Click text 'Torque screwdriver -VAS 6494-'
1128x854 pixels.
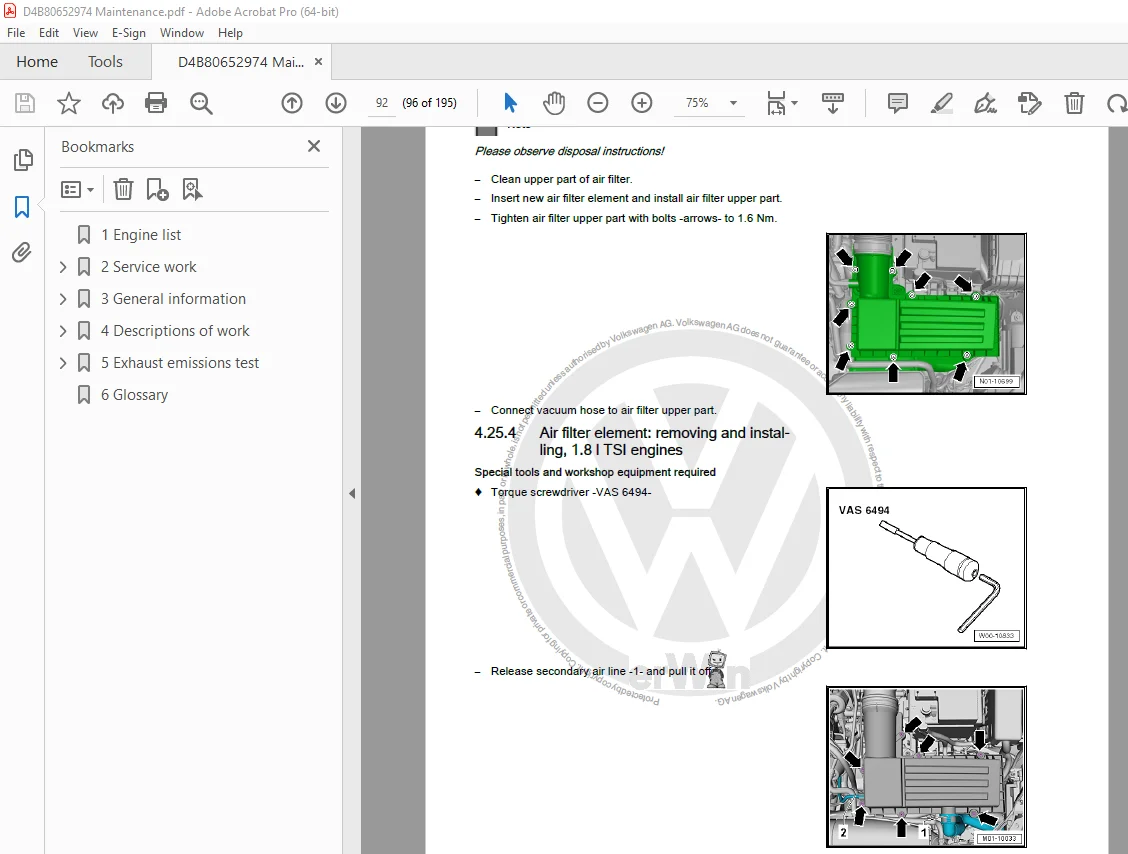pos(570,492)
